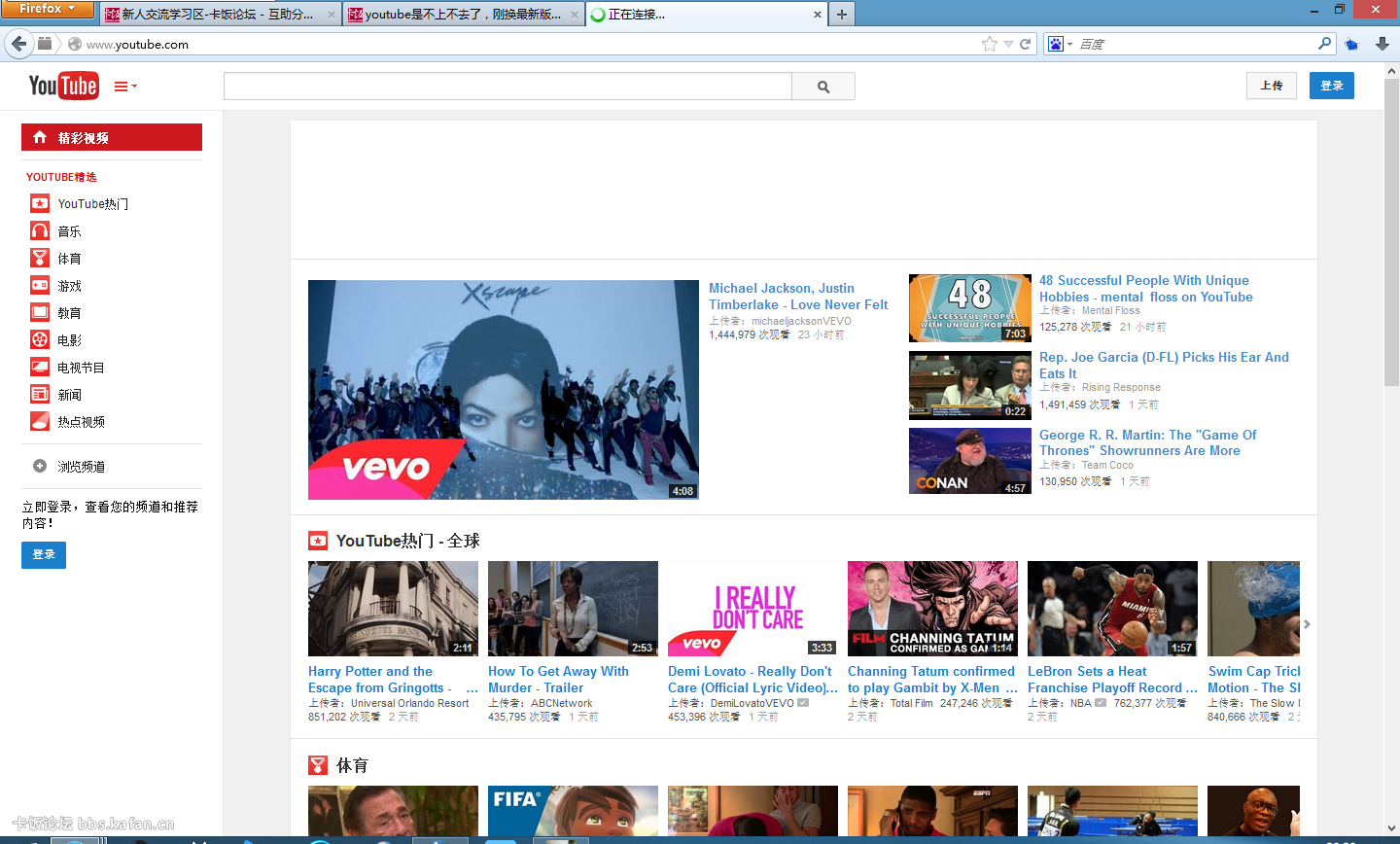Open the 电影 film reel icon
This screenshot has width=1400, height=844.
pos(40,339)
